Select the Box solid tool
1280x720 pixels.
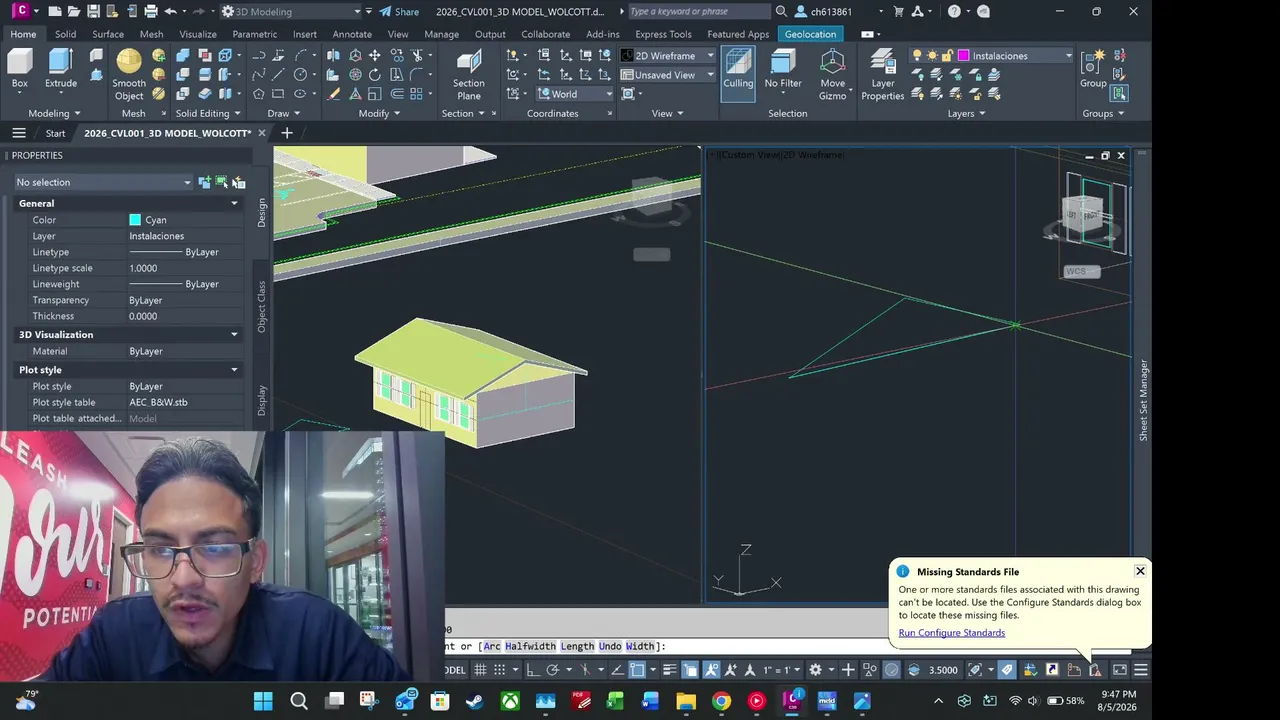tap(20, 68)
